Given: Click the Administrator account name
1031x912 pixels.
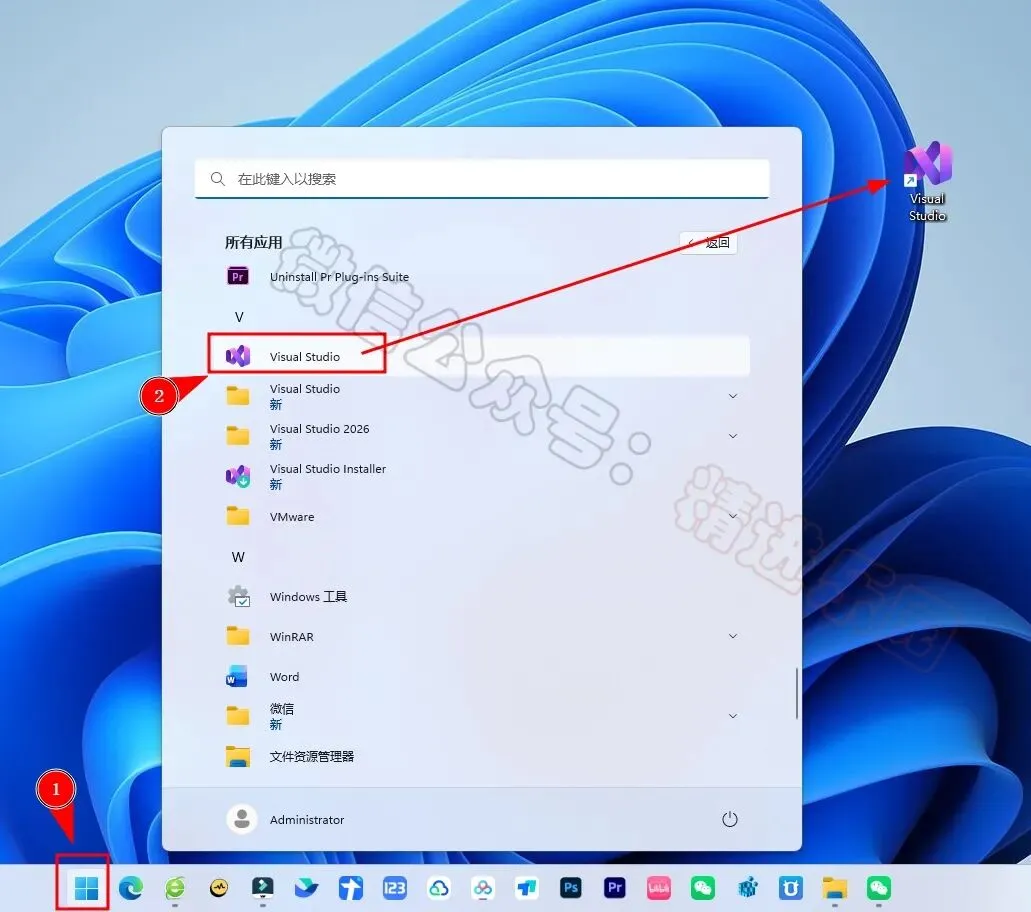Looking at the screenshot, I should coord(307,820).
